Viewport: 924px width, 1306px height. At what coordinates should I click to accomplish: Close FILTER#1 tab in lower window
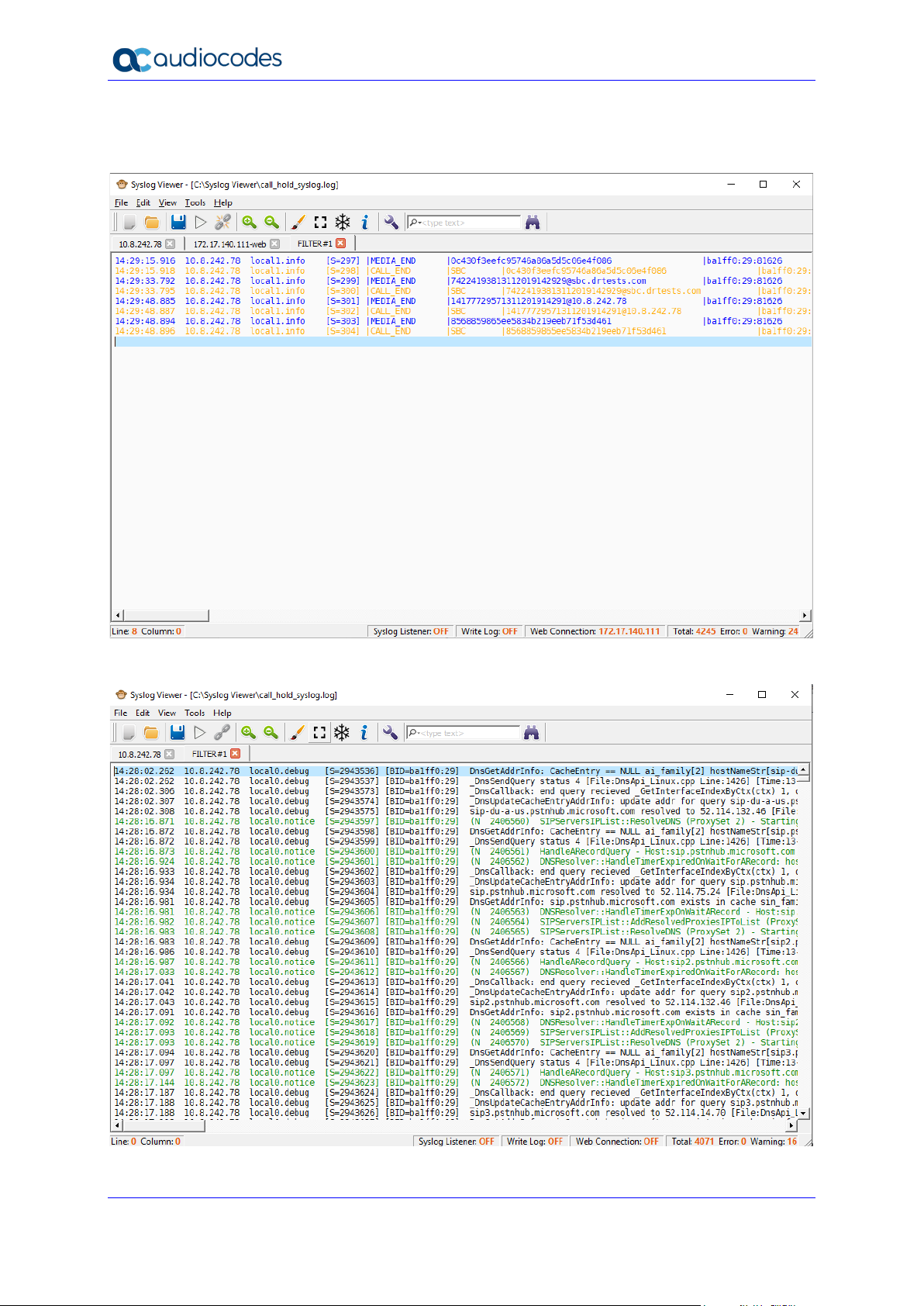tap(236, 754)
